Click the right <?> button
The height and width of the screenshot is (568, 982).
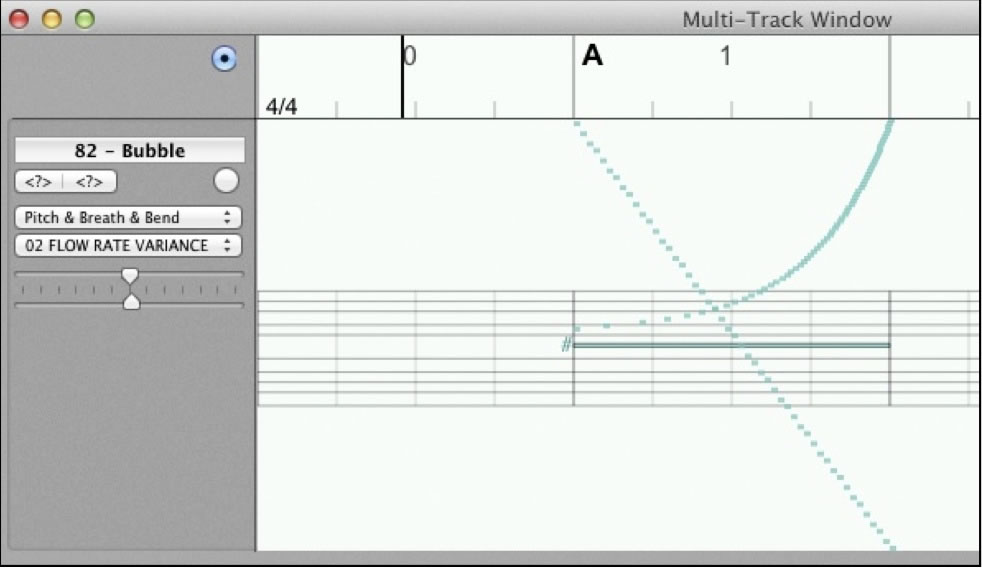[x=90, y=182]
